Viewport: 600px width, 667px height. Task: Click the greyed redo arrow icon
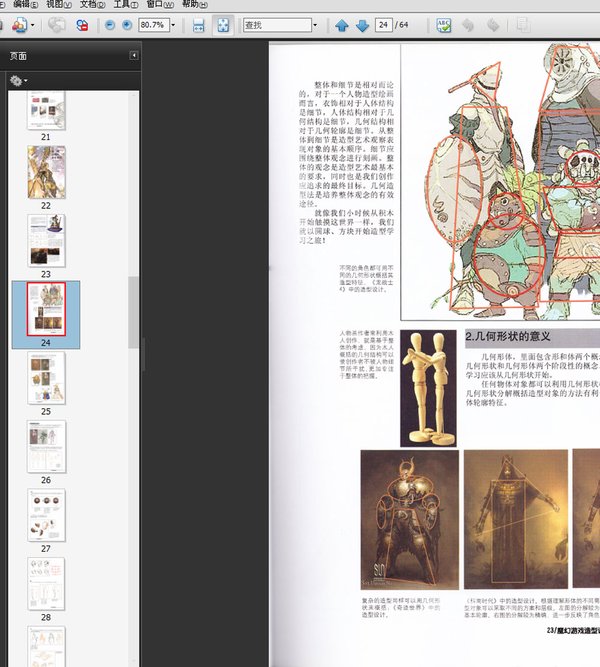[493, 25]
